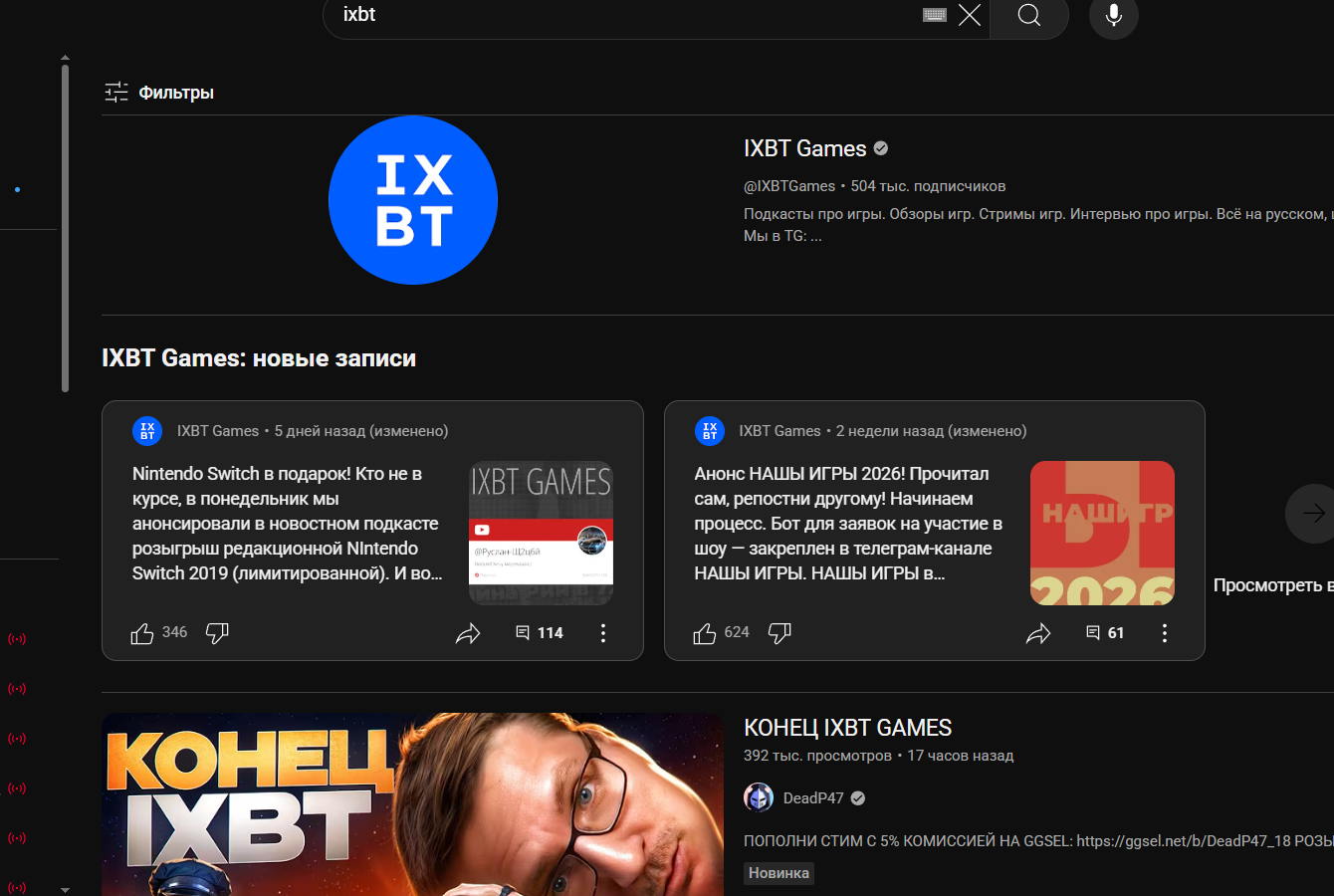The height and width of the screenshot is (896, 1334).
Task: Open the three-dot menu on the Nintendo post
Action: [603, 633]
